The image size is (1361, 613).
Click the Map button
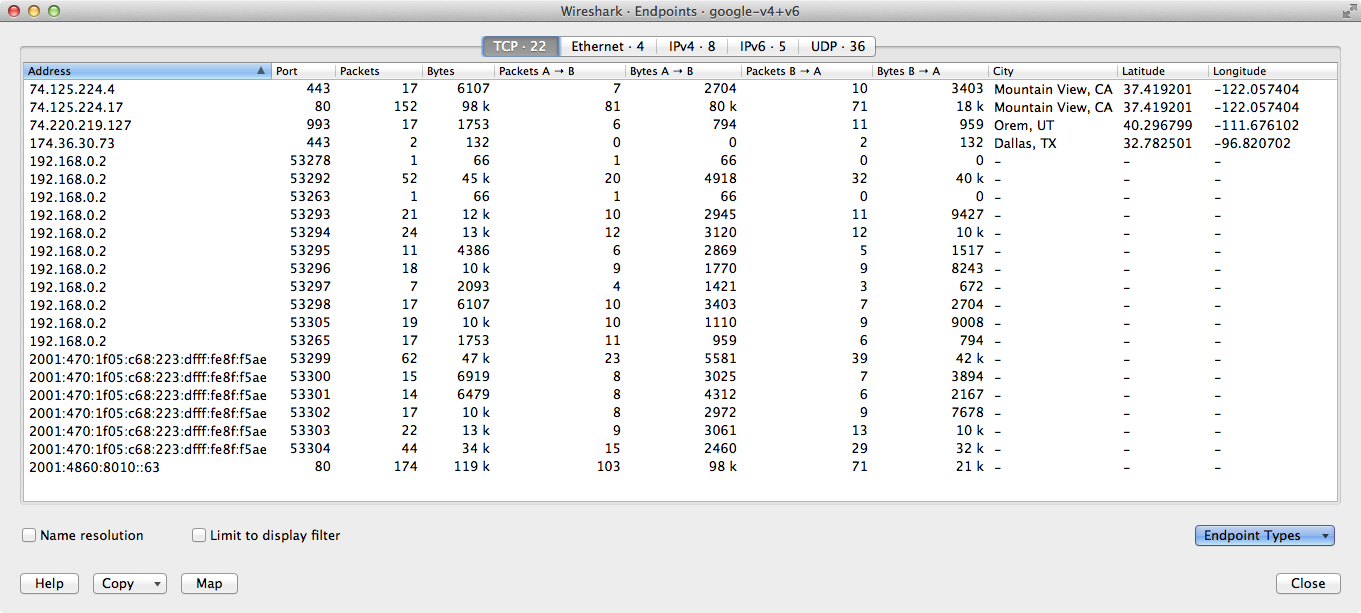pos(209,584)
